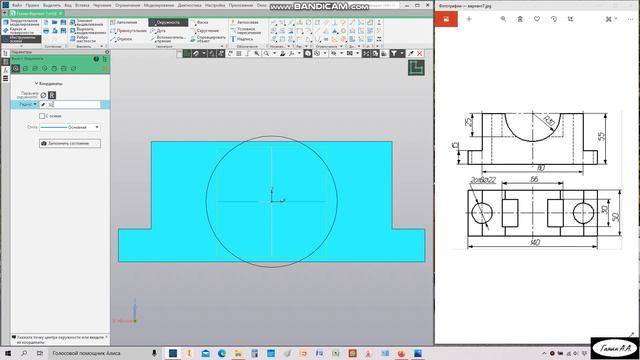Click the sketch mode indicator icon in viewport corner
Screen dimensions: 640x360
click(416, 68)
